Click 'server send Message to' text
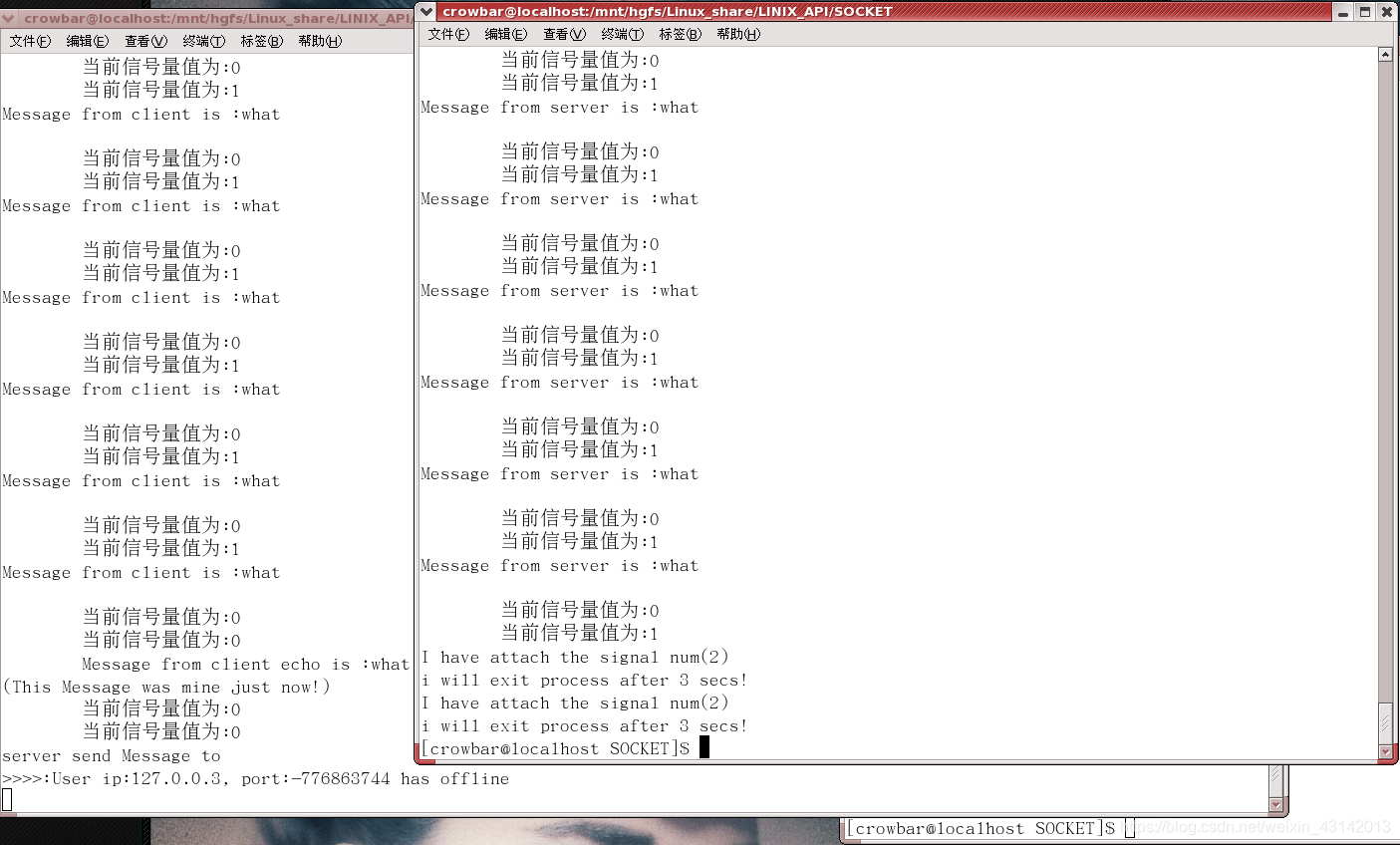 112,756
